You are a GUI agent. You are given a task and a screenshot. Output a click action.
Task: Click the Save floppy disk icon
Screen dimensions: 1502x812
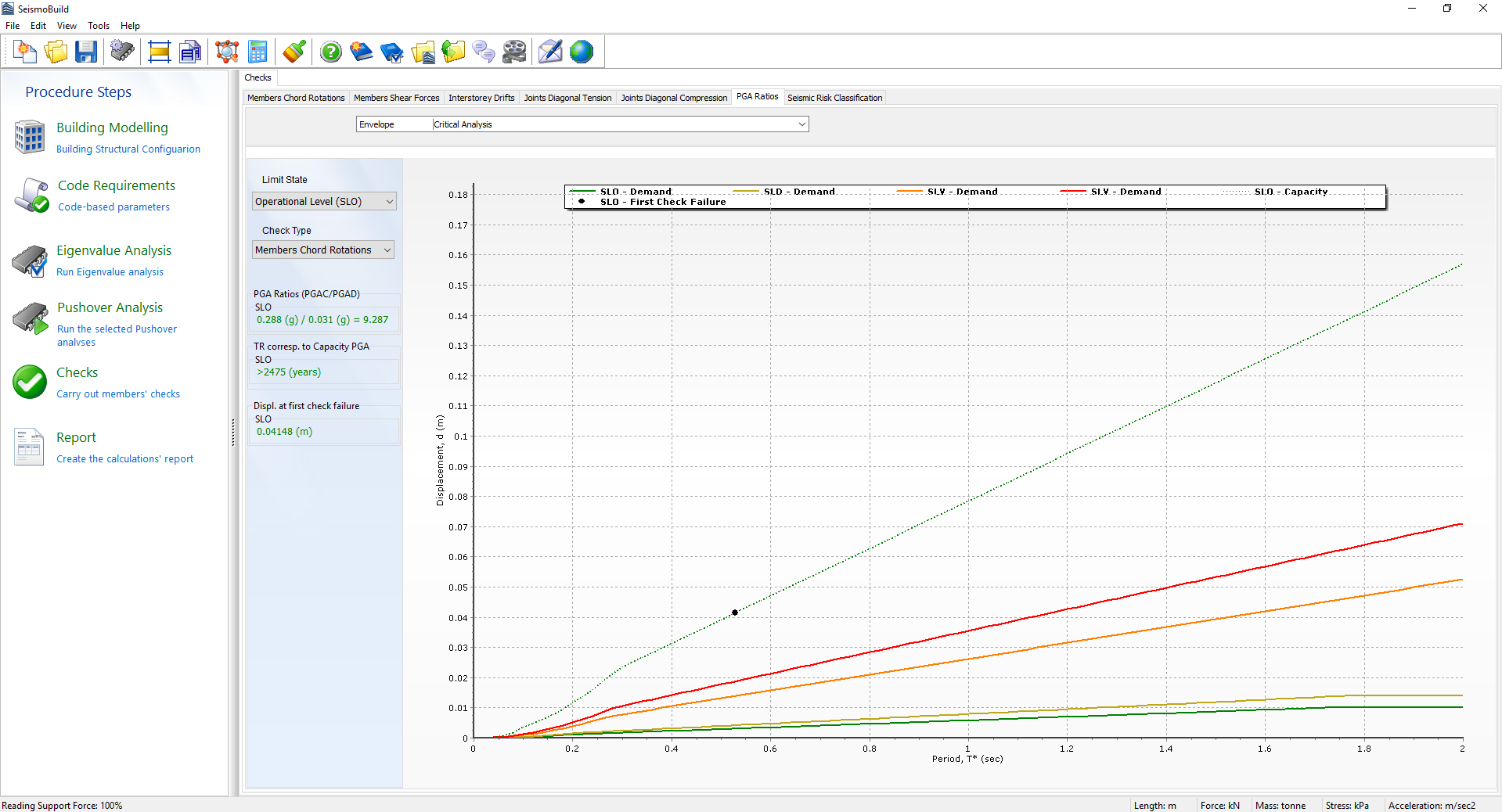tap(86, 52)
